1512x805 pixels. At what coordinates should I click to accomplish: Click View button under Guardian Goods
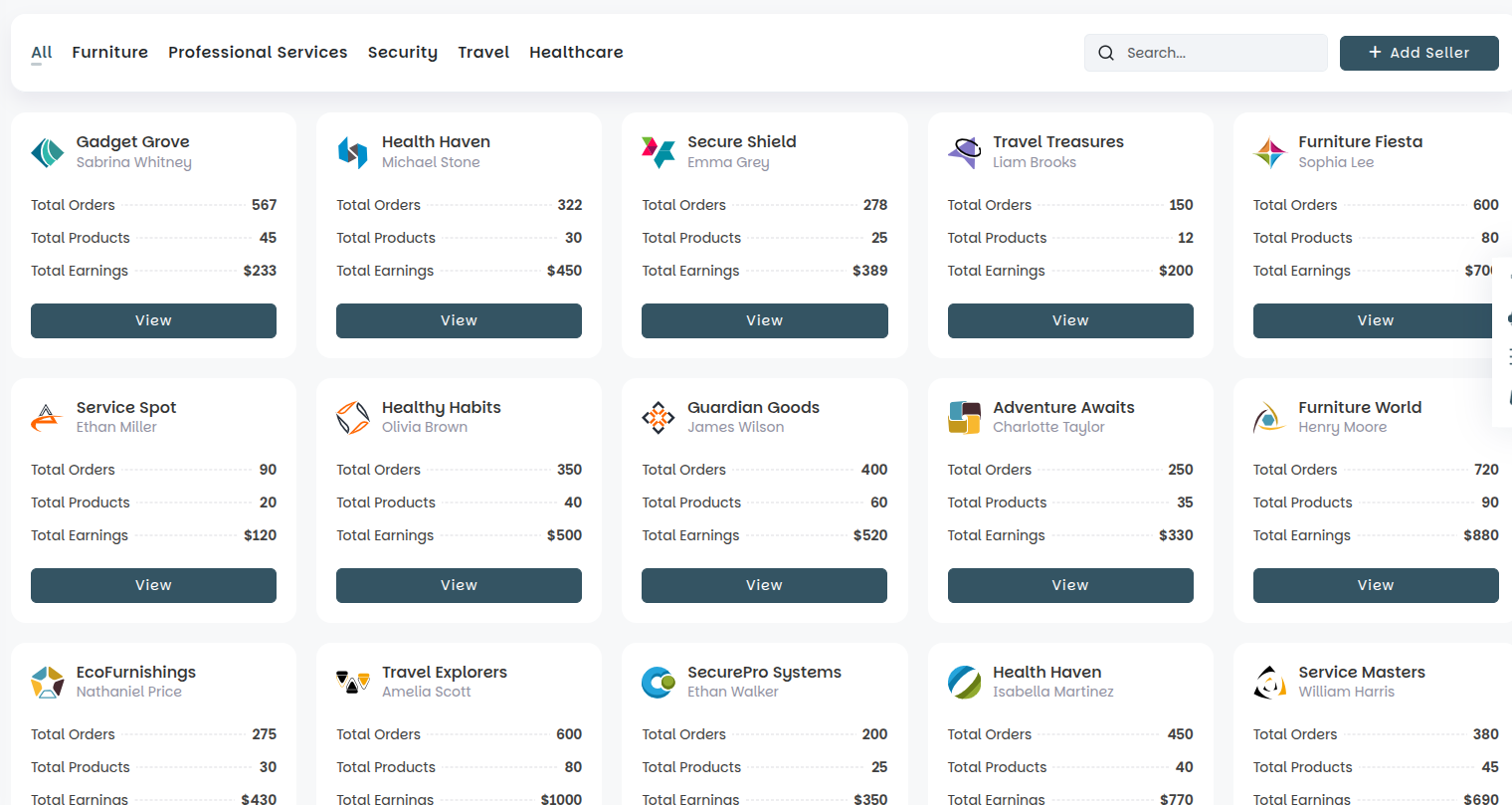pyautogui.click(x=764, y=585)
